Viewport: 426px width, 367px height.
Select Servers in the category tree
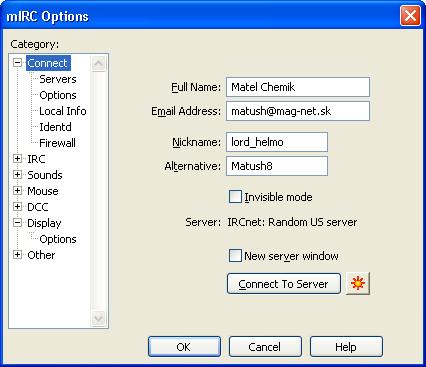(58, 79)
